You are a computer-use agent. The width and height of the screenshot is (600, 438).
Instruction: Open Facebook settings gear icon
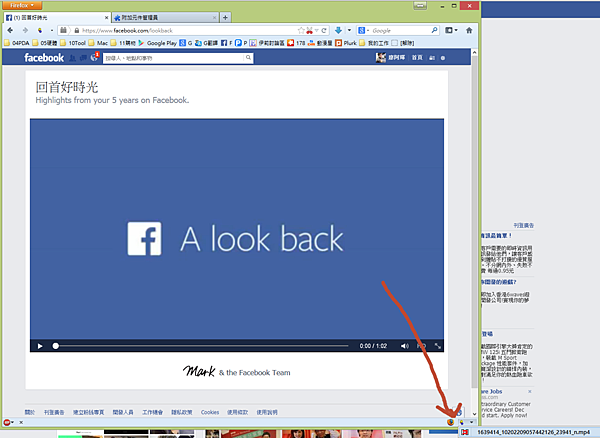[x=443, y=58]
